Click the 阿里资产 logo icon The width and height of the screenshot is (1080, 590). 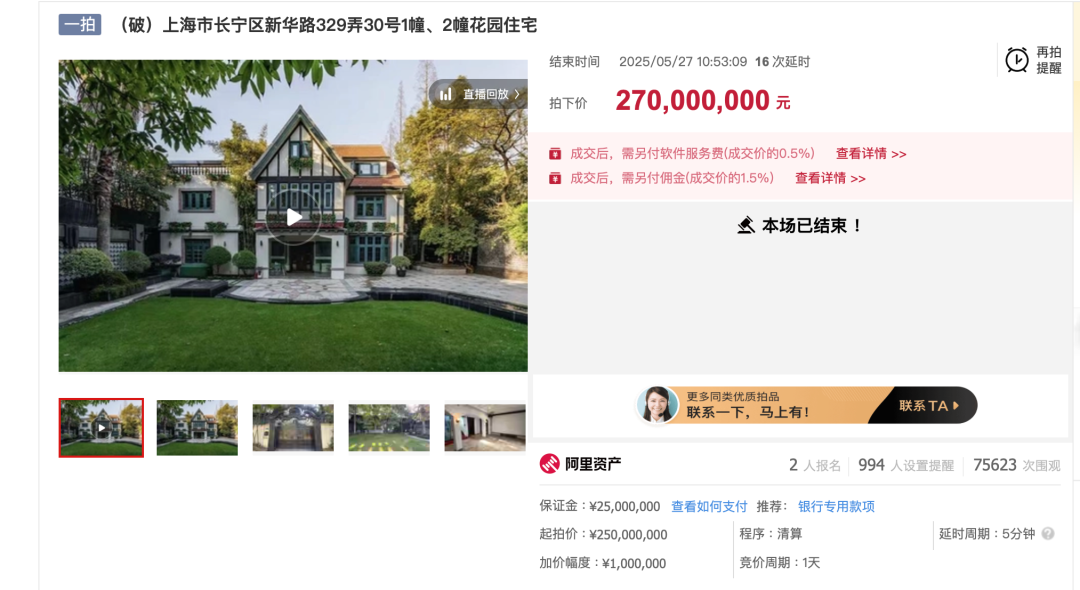click(550, 464)
